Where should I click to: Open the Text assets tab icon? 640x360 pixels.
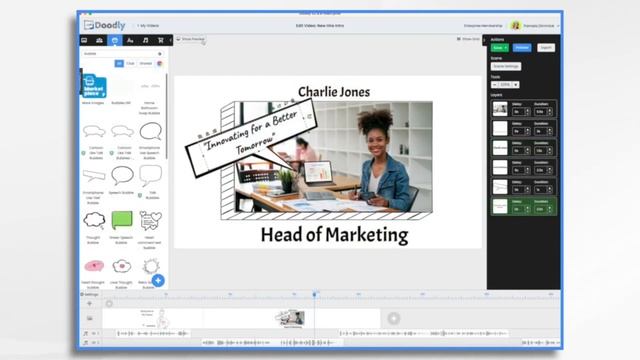[130, 40]
